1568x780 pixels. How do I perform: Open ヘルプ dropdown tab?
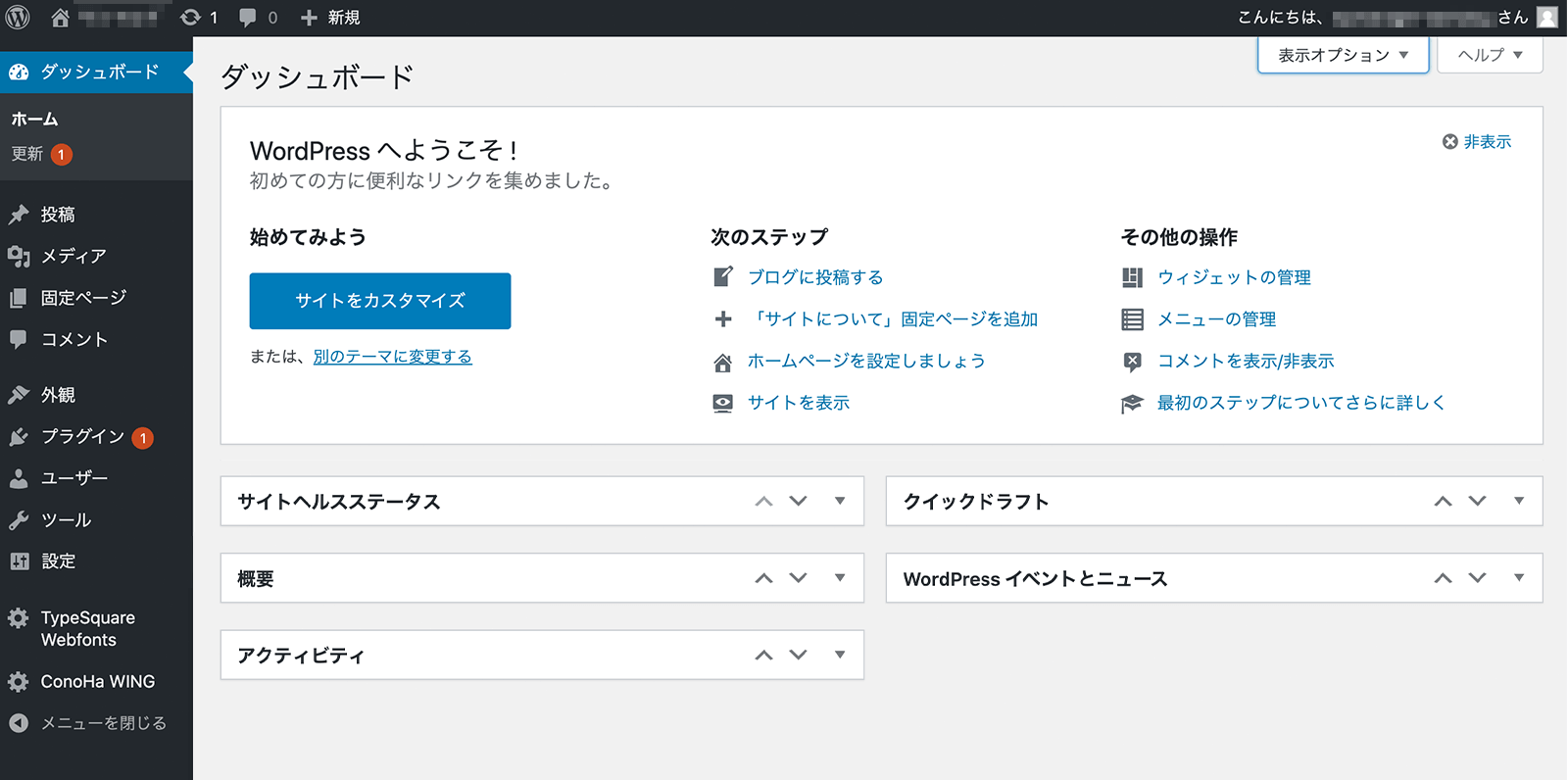(1490, 55)
